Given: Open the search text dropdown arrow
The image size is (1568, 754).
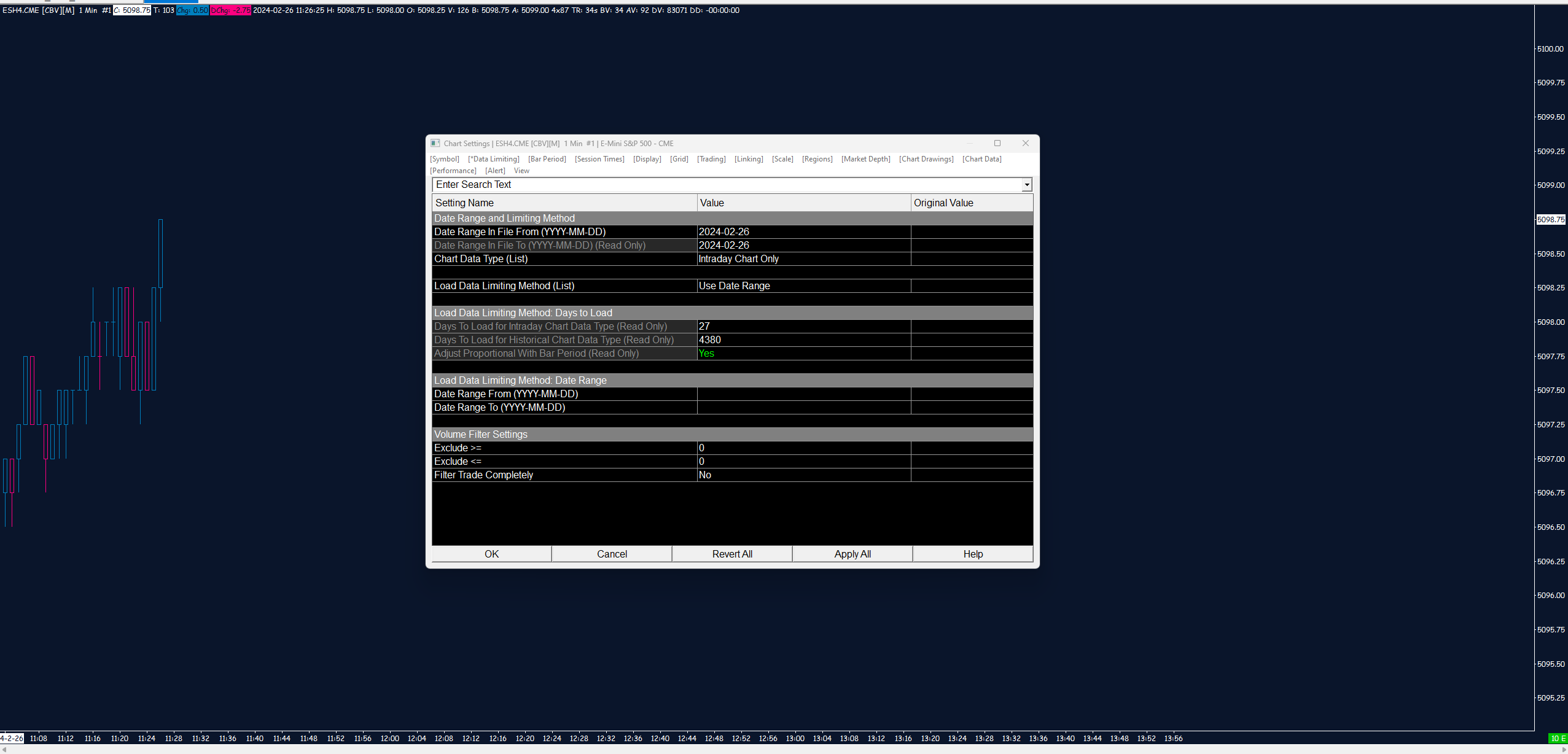Looking at the screenshot, I should (x=1026, y=185).
